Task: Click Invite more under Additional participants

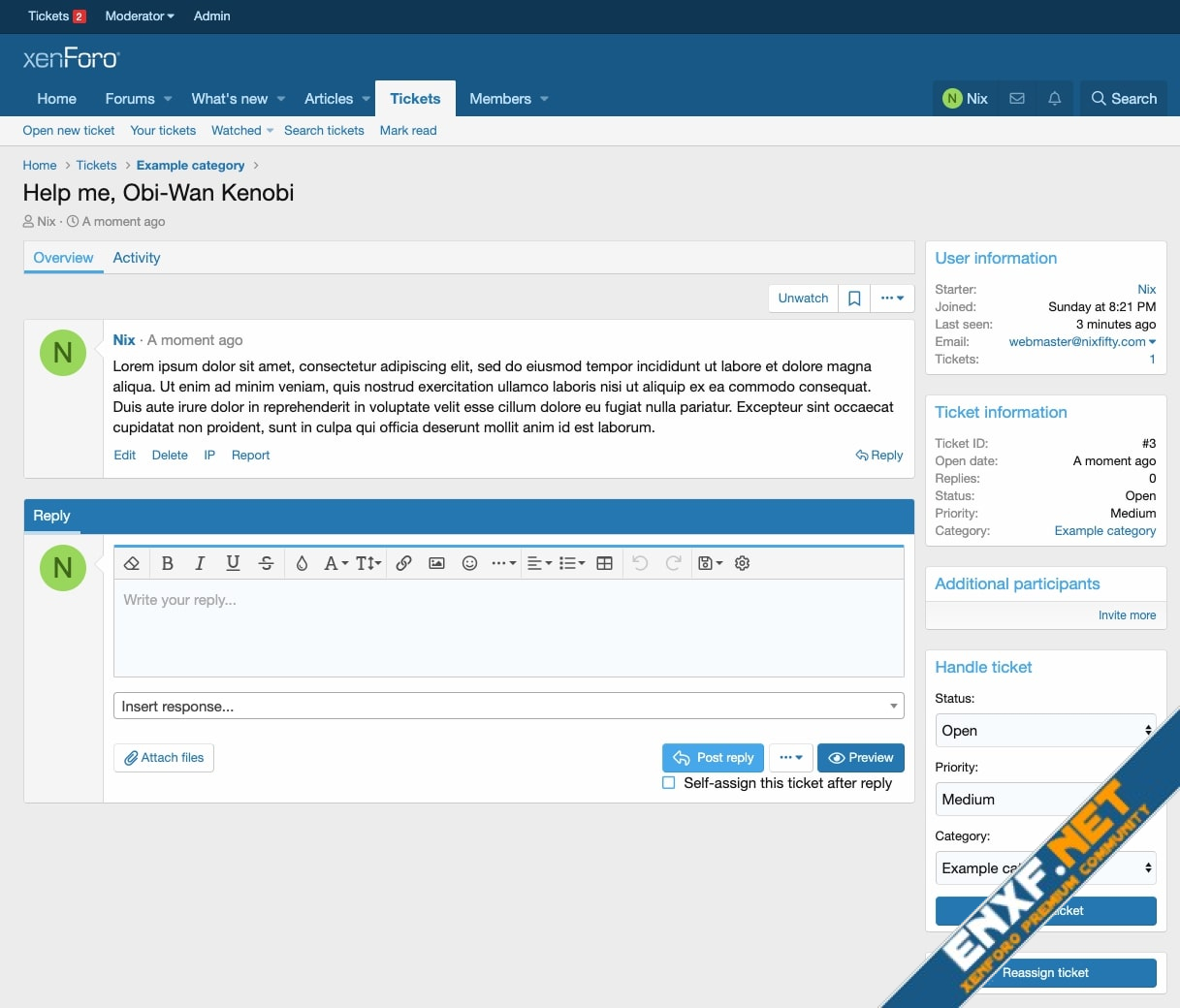Action: pos(1127,615)
